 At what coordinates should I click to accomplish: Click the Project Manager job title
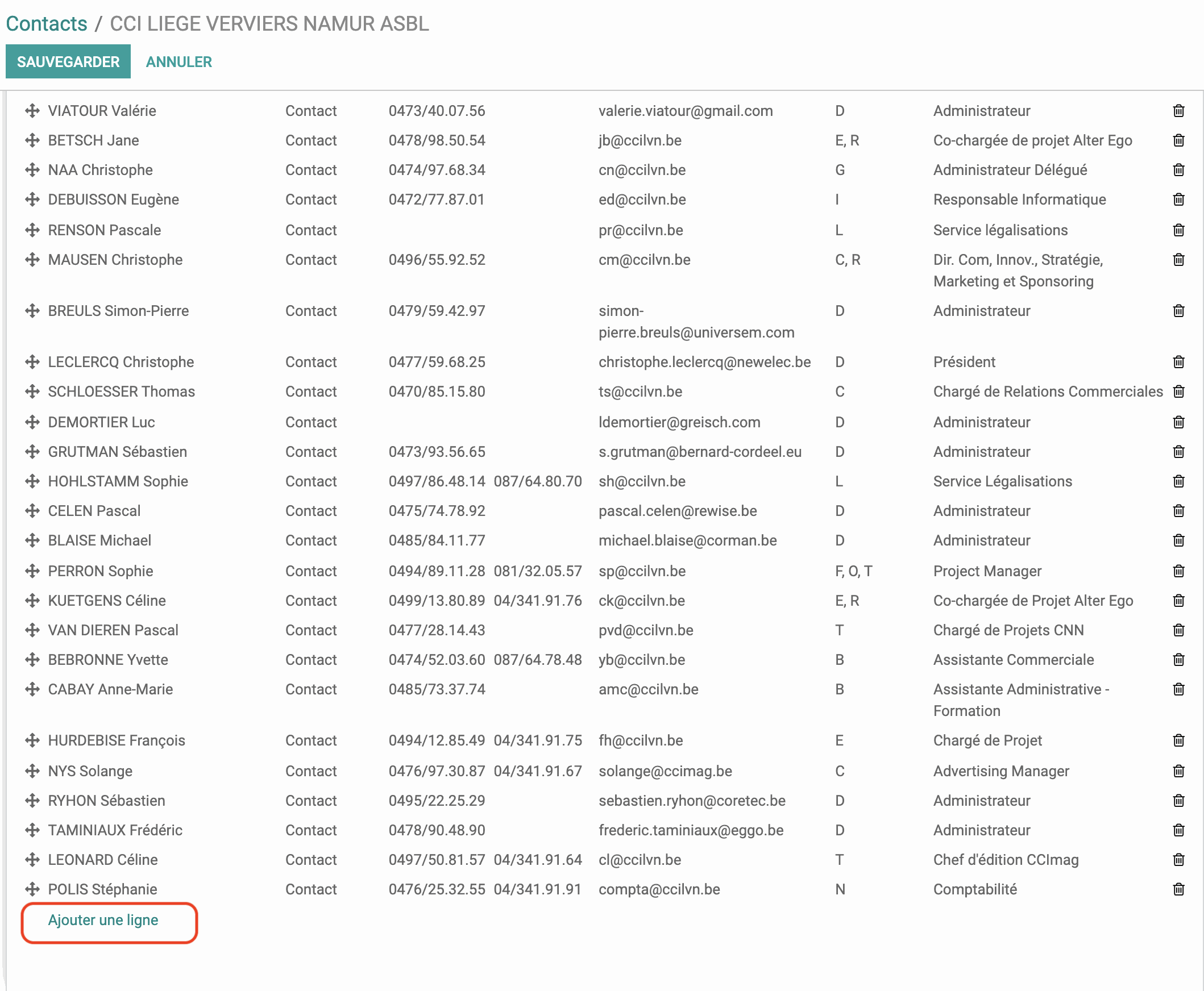coord(987,571)
